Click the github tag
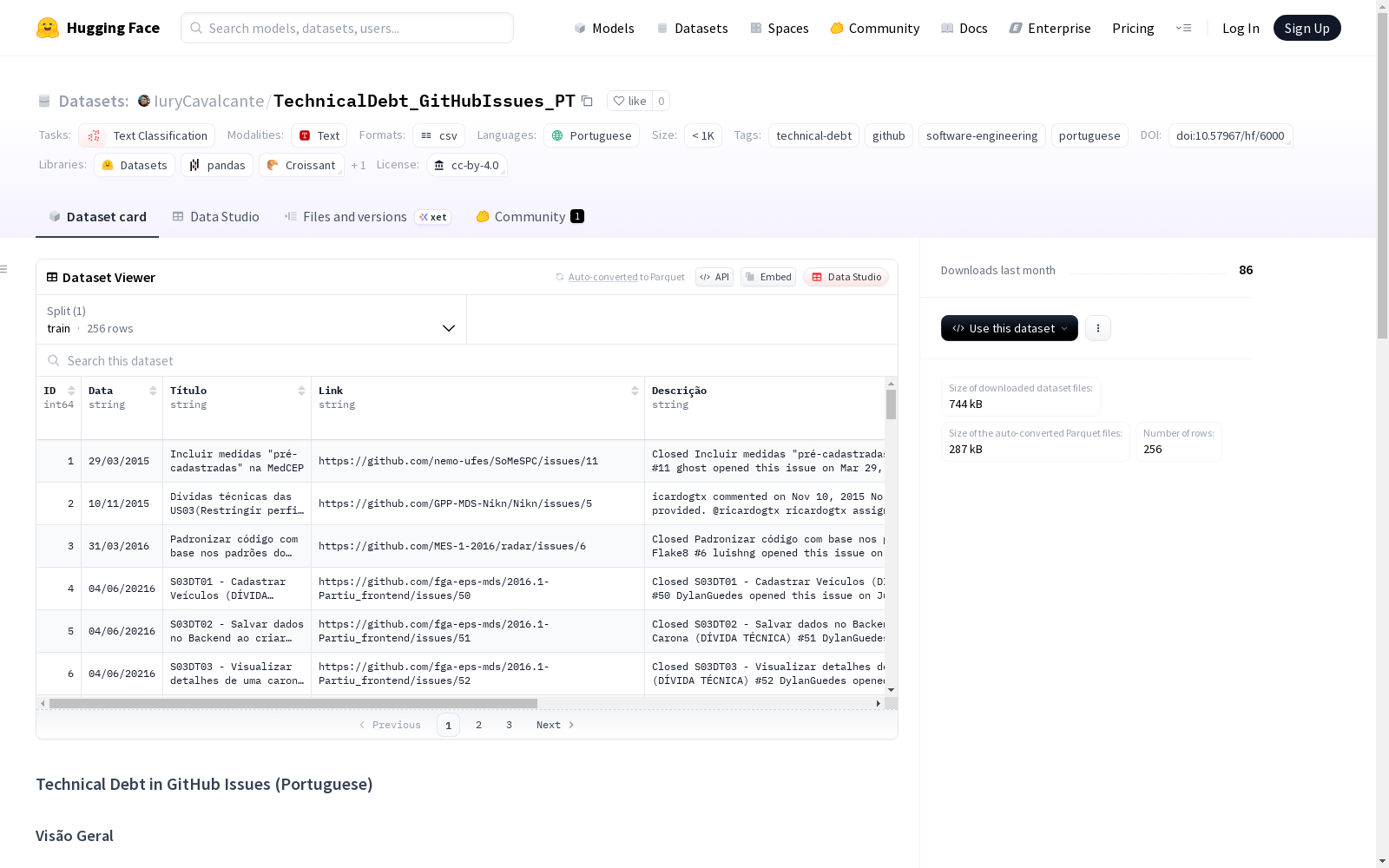1389x868 pixels. pyautogui.click(x=889, y=135)
